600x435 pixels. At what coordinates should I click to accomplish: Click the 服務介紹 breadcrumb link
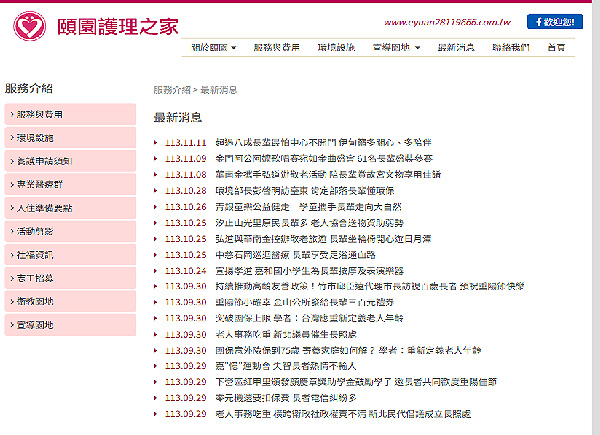171,90
